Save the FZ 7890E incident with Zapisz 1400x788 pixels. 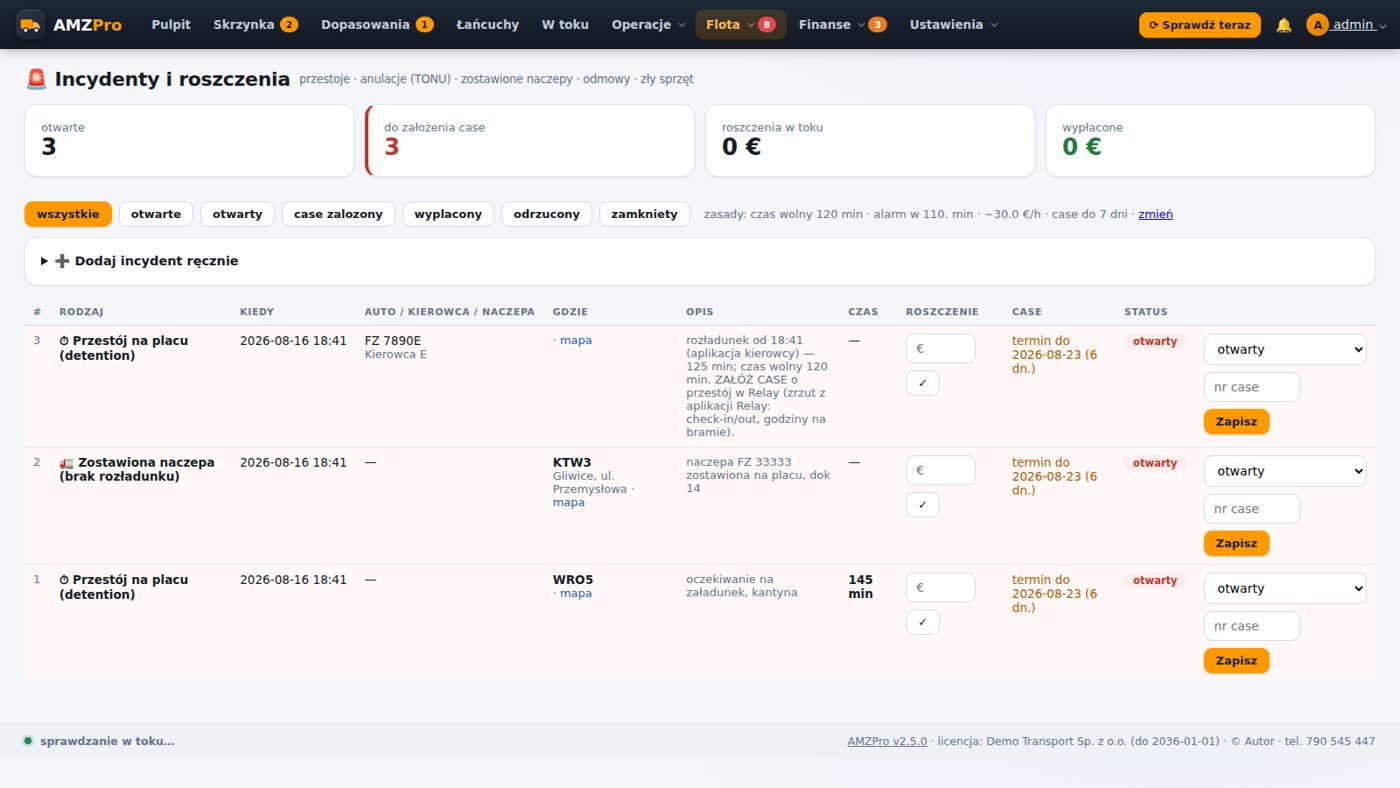point(1236,421)
